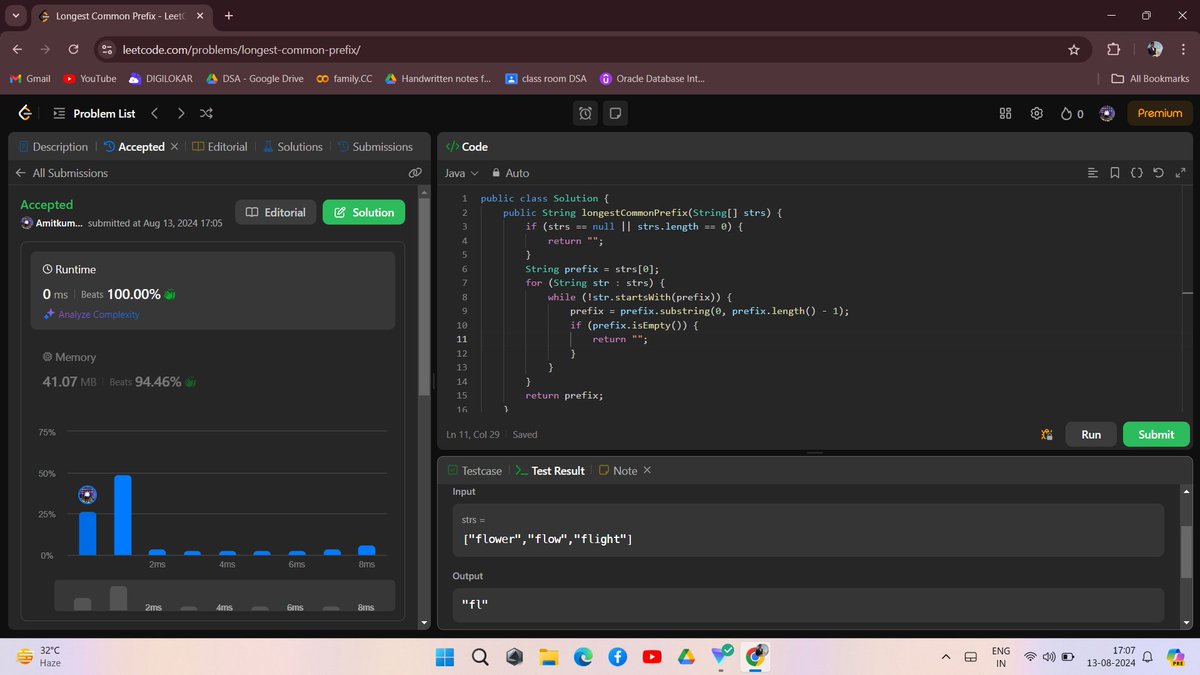Reload the page
The image size is (1200, 675).
73,49
